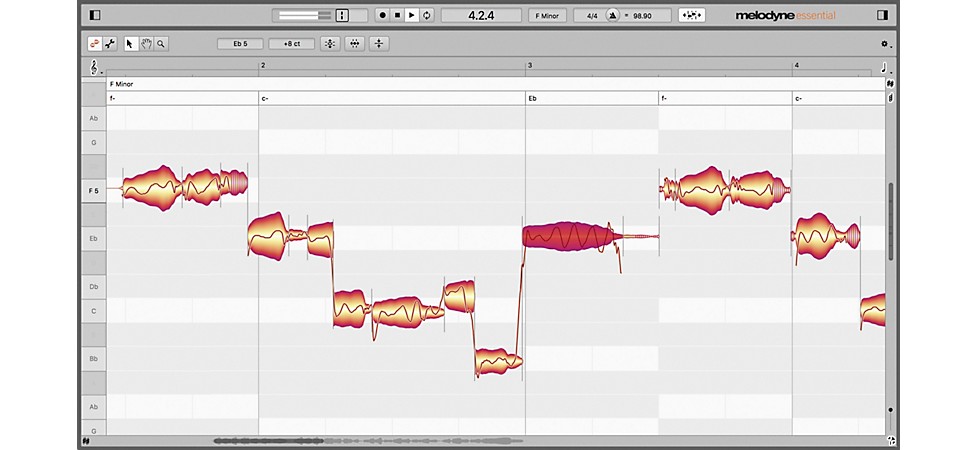Click the Bb key in the pitch ruler
Image resolution: width=976 pixels, height=450 pixels.
[x=93, y=359]
